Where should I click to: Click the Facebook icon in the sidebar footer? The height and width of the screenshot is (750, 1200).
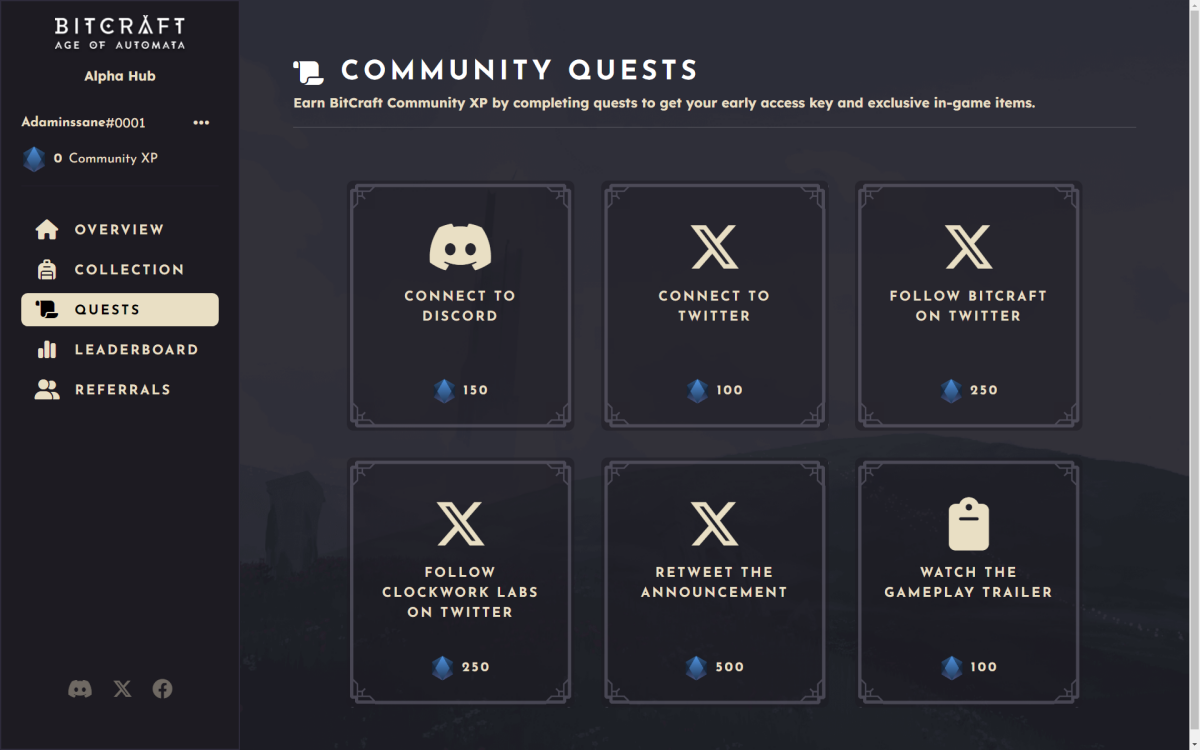[x=162, y=688]
